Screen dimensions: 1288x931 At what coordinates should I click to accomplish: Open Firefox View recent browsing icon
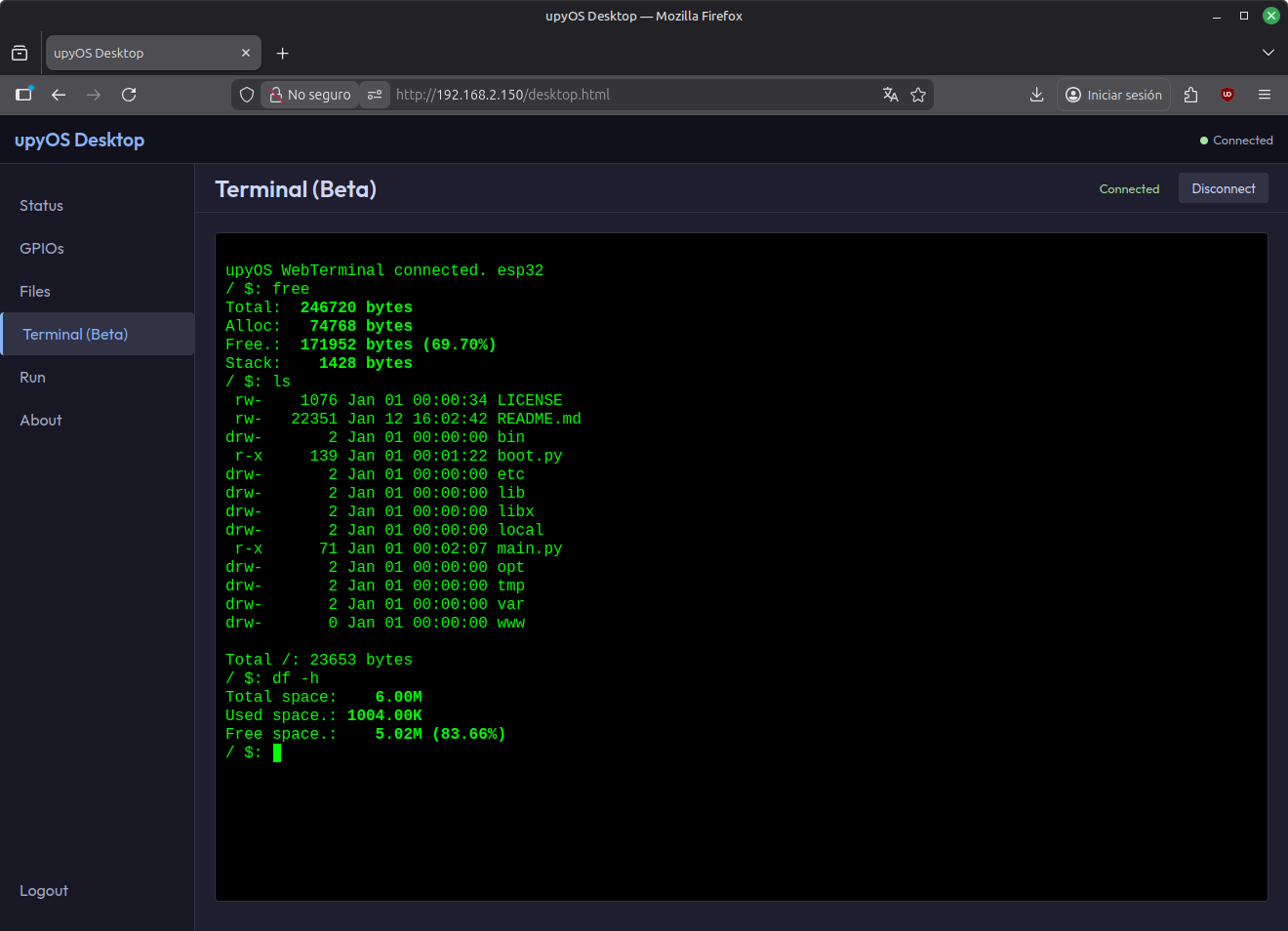[20, 53]
